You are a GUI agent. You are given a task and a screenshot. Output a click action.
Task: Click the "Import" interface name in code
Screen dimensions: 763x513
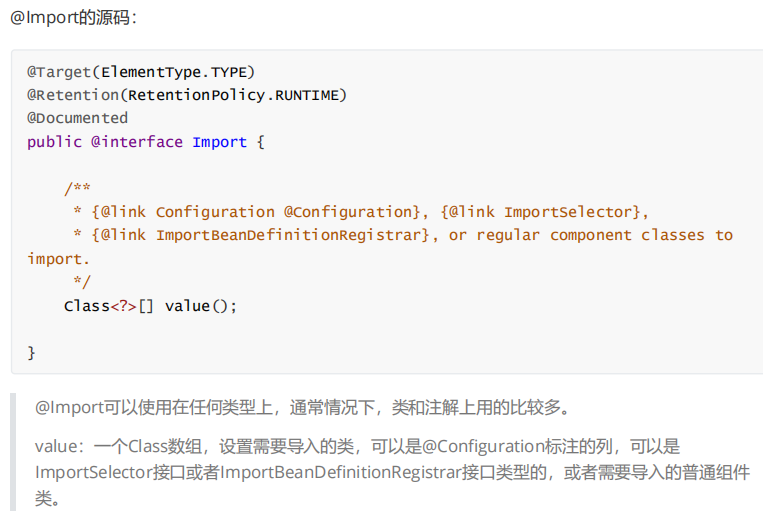click(219, 142)
